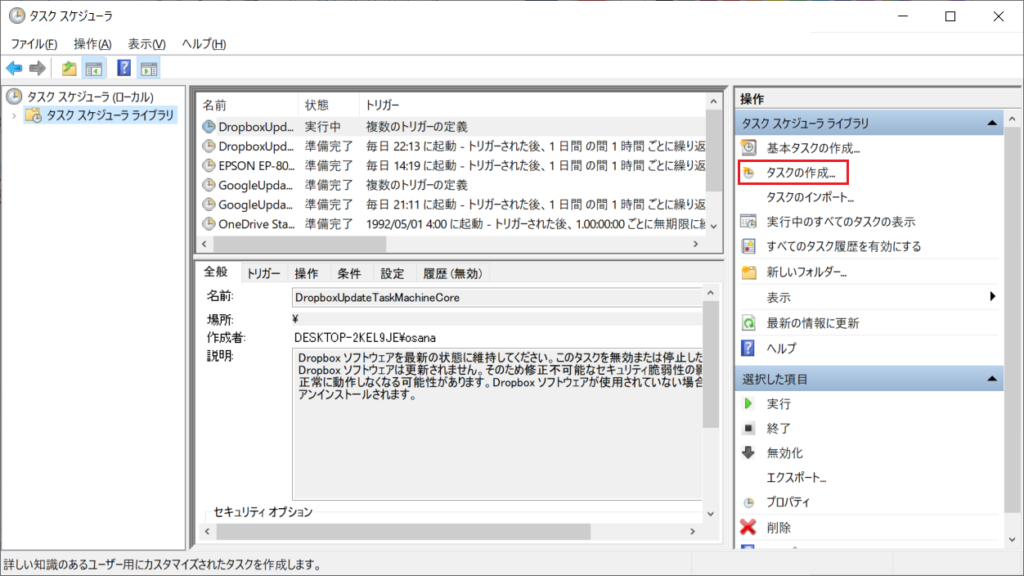Select the EPSON EP-80... task row
Image resolution: width=1024 pixels, height=576 pixels.
[x=452, y=166]
